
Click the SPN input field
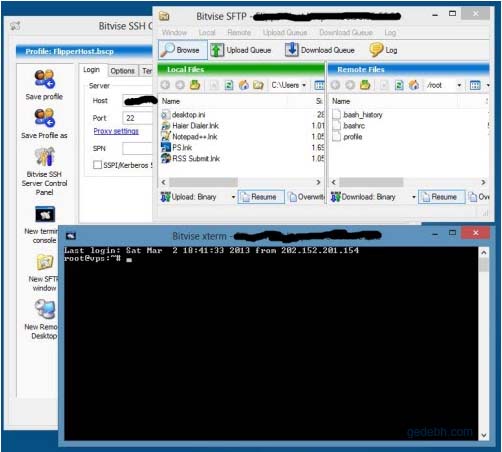click(137, 148)
